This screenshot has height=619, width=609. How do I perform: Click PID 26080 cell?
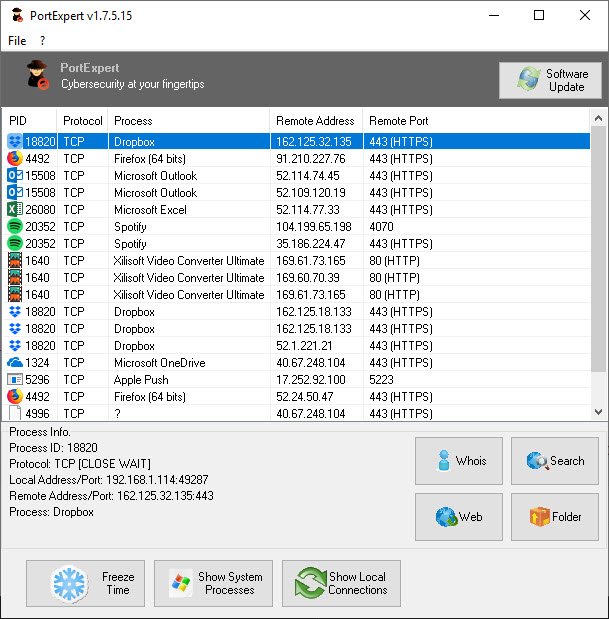[40, 210]
